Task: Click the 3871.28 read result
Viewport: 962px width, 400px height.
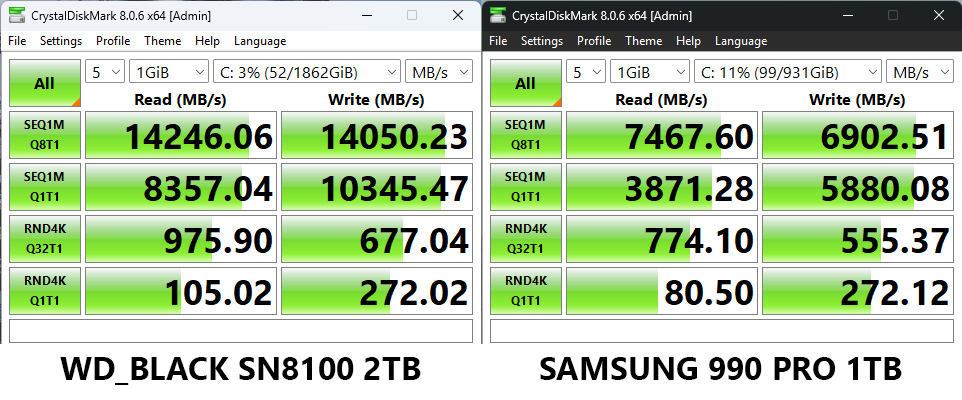Action: coord(662,188)
